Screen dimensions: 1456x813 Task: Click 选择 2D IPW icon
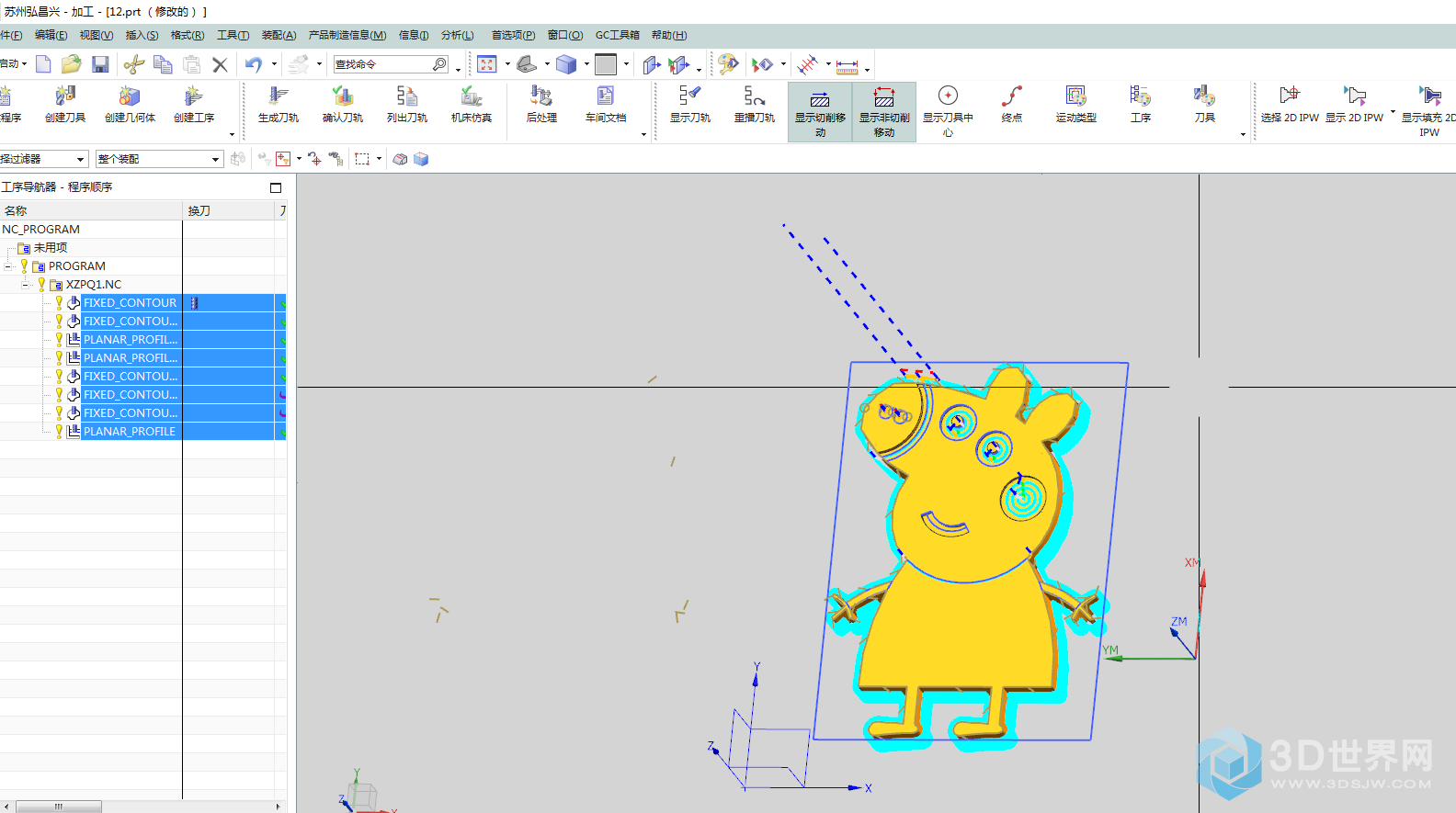(x=1290, y=105)
